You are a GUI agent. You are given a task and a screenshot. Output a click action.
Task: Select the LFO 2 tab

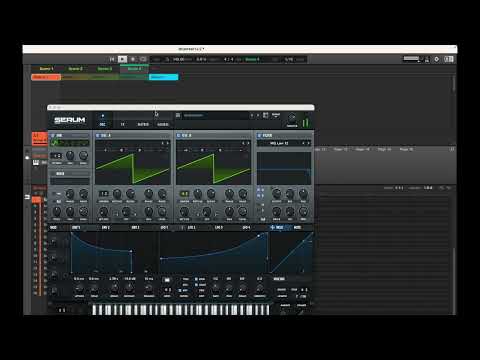click(192, 228)
